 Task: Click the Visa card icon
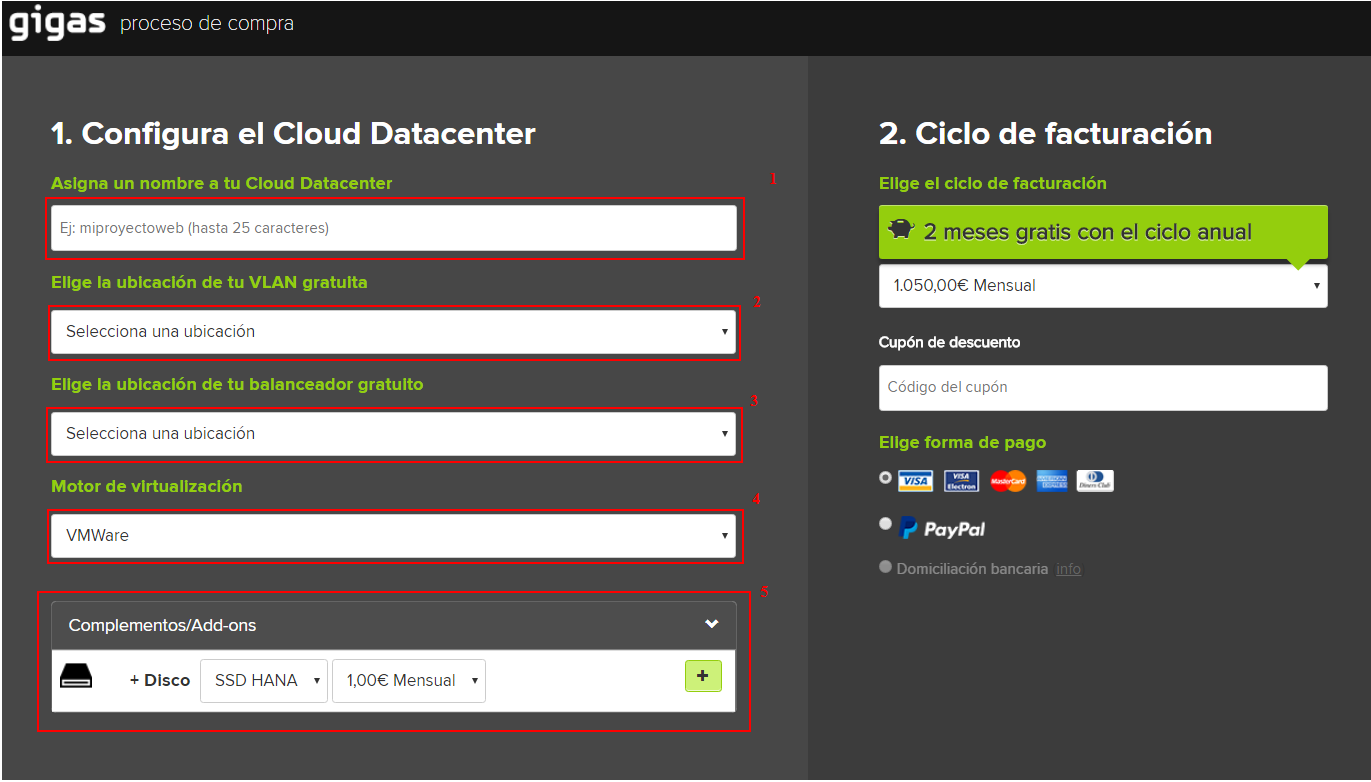click(x=915, y=481)
